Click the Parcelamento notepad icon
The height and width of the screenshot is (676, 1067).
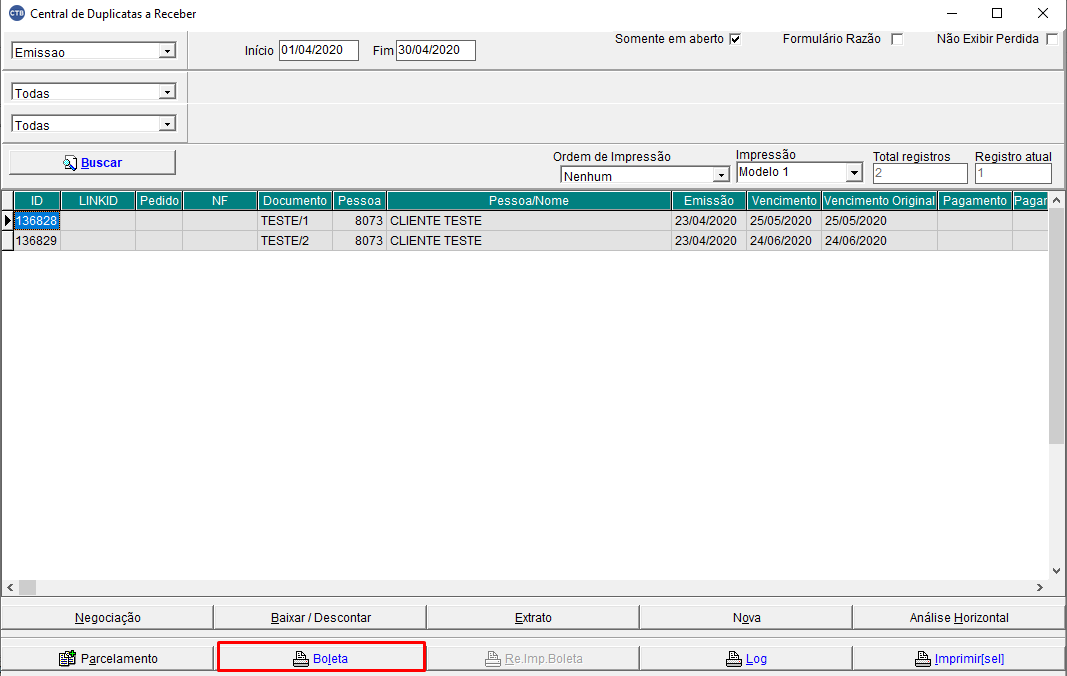coord(67,658)
